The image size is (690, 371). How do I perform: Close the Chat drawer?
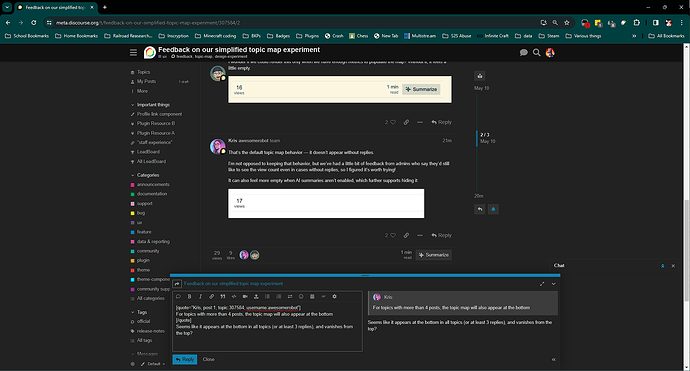tap(673, 266)
